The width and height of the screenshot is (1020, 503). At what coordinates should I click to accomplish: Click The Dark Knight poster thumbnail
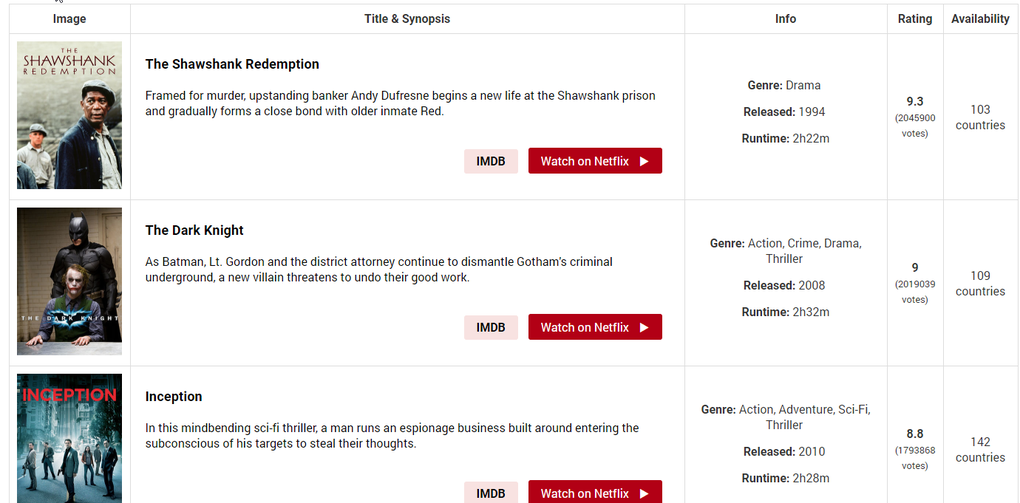pos(69,281)
